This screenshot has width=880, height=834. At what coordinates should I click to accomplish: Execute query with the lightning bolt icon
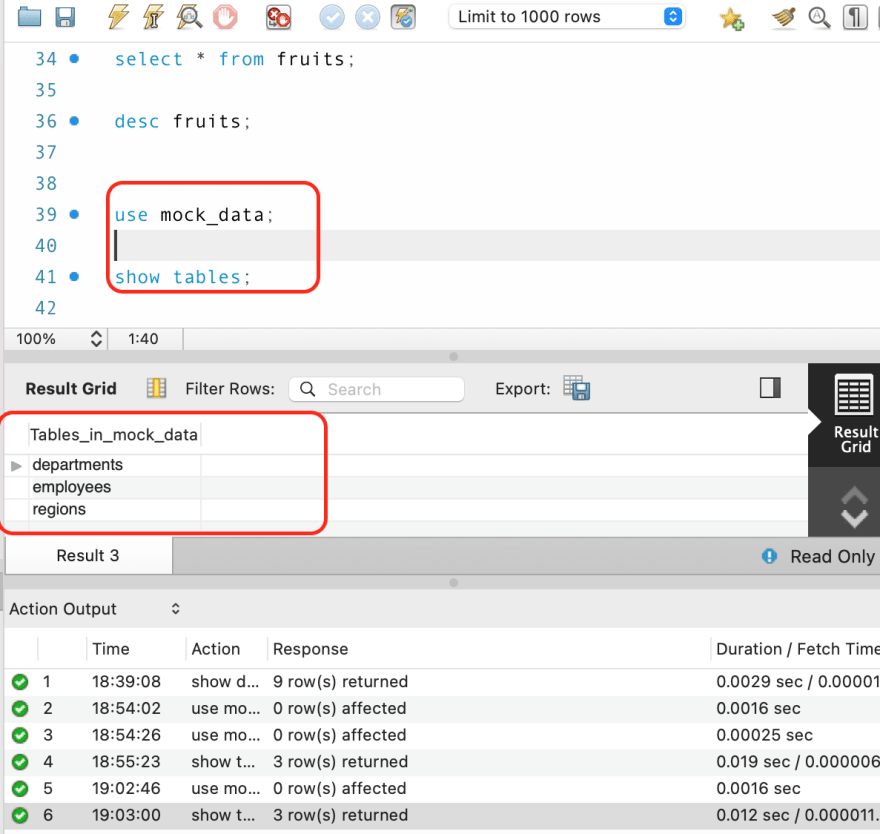(x=118, y=17)
